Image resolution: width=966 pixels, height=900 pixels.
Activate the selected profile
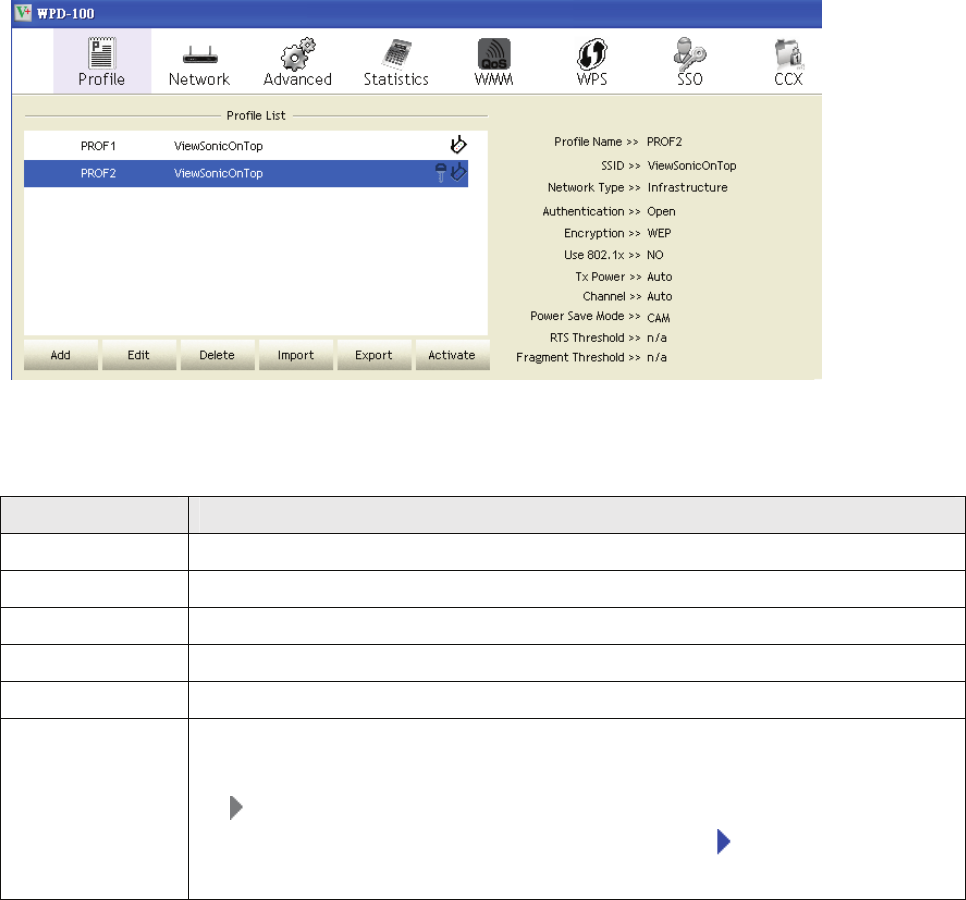pos(452,355)
